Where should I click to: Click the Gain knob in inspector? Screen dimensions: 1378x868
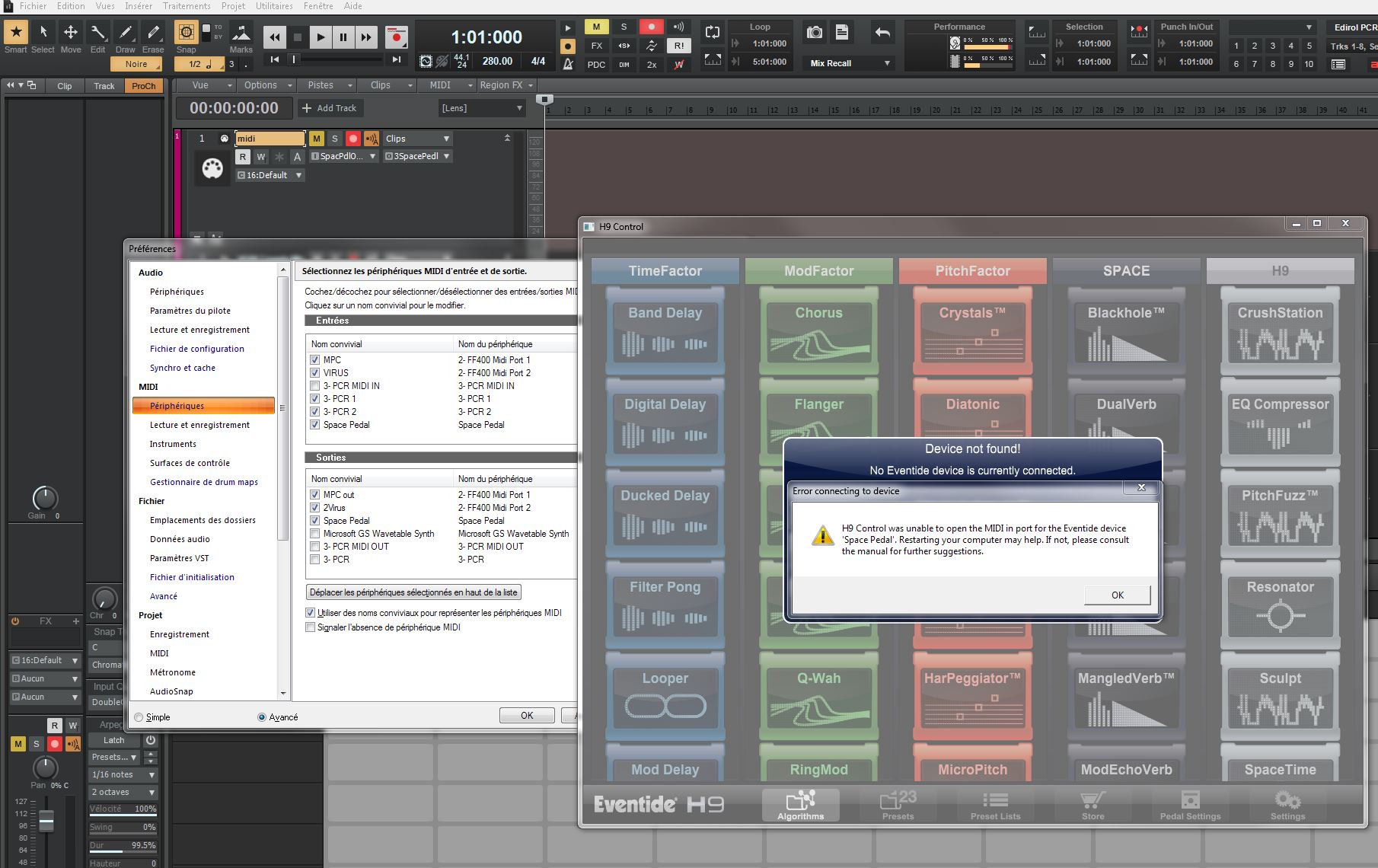point(45,499)
